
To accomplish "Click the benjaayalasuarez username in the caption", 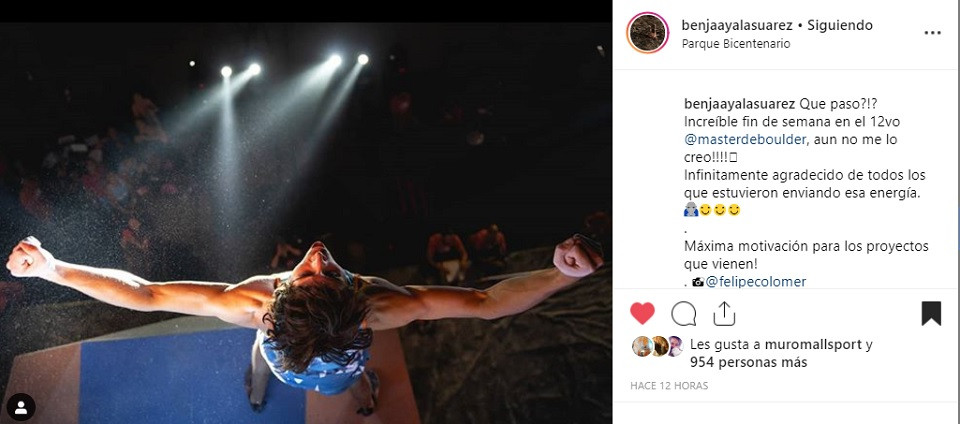I will pos(739,103).
